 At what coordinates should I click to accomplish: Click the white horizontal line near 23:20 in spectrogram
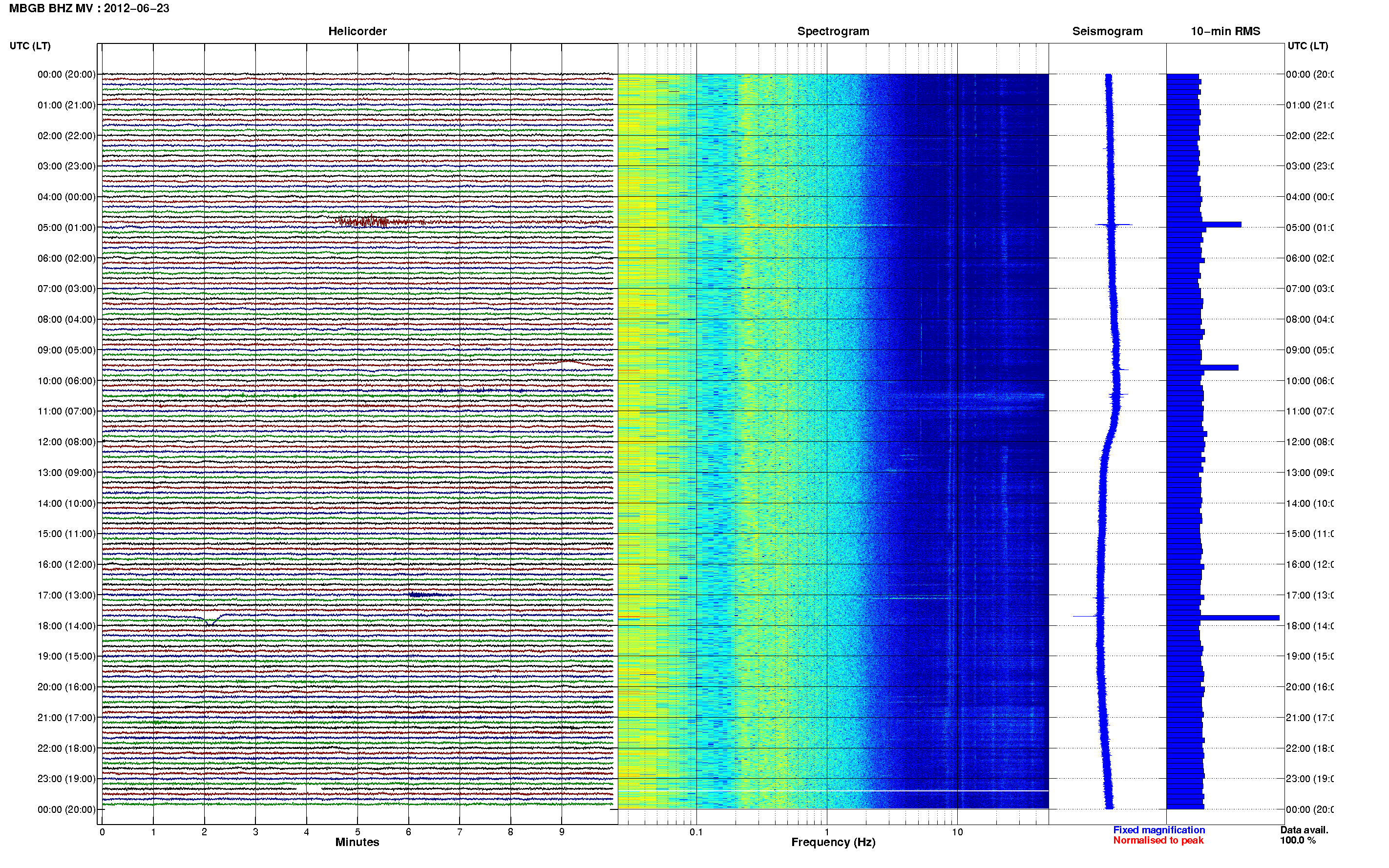[x=833, y=791]
